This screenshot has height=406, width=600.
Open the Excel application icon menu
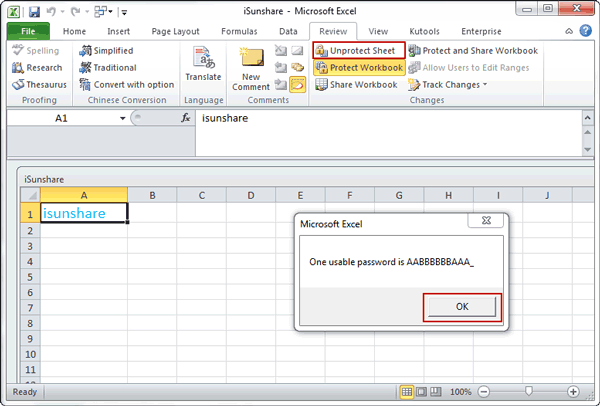[14, 12]
